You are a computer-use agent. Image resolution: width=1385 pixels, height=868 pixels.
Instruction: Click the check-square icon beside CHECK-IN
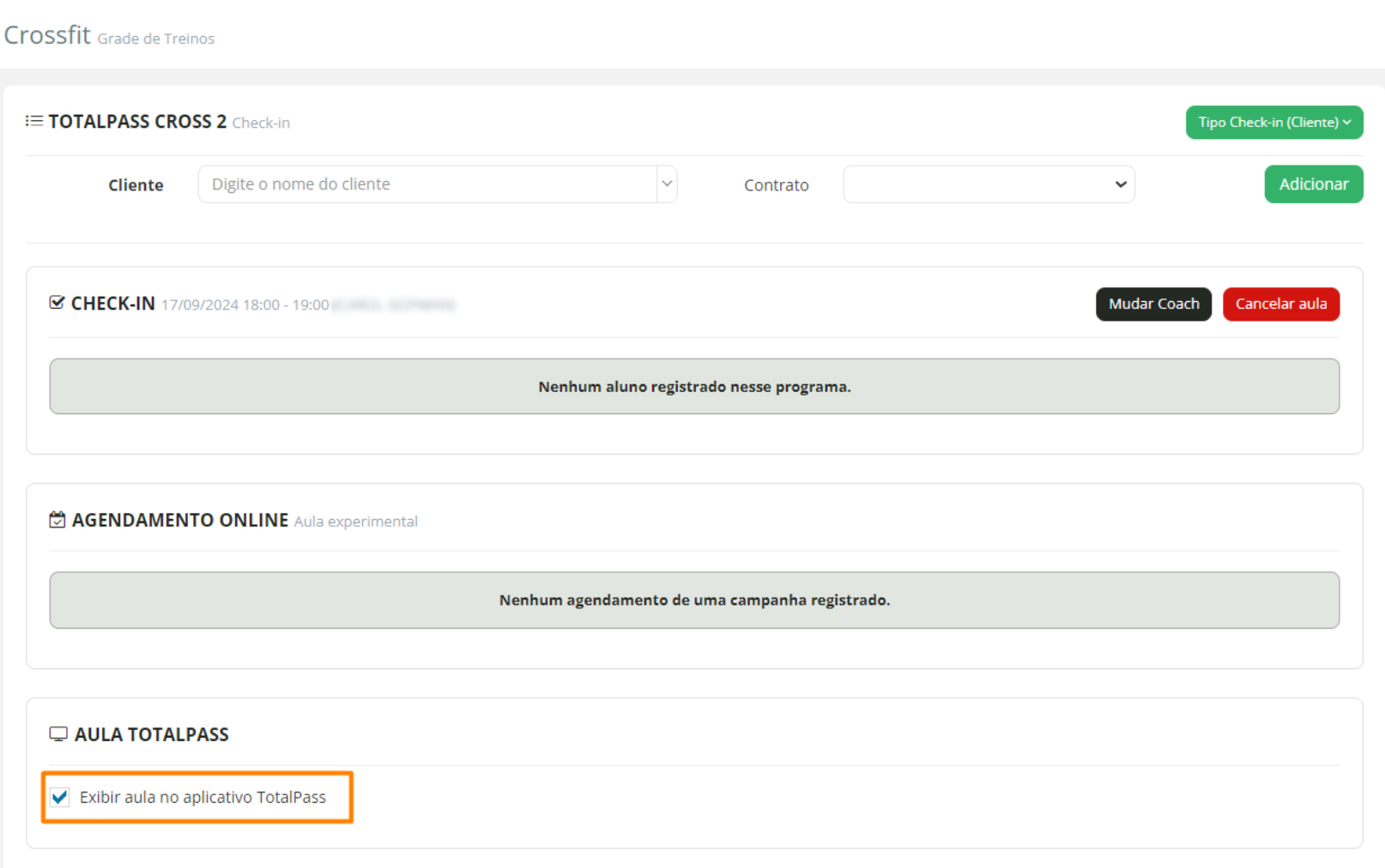(57, 303)
